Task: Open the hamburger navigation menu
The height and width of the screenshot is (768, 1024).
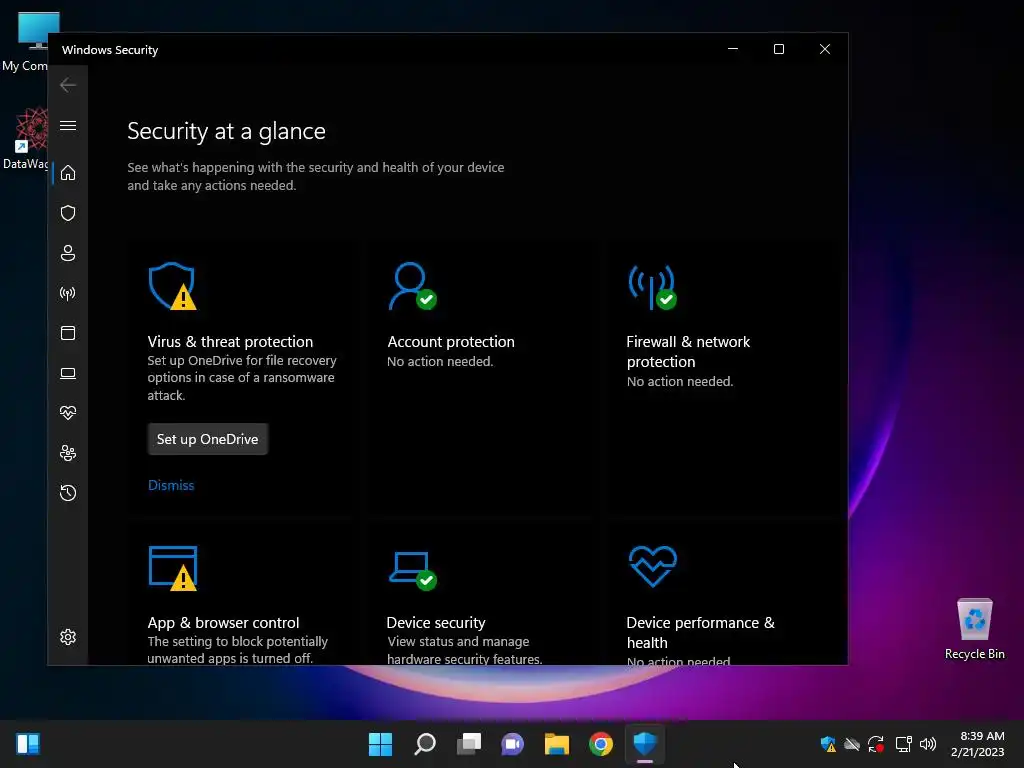Action: (68, 125)
